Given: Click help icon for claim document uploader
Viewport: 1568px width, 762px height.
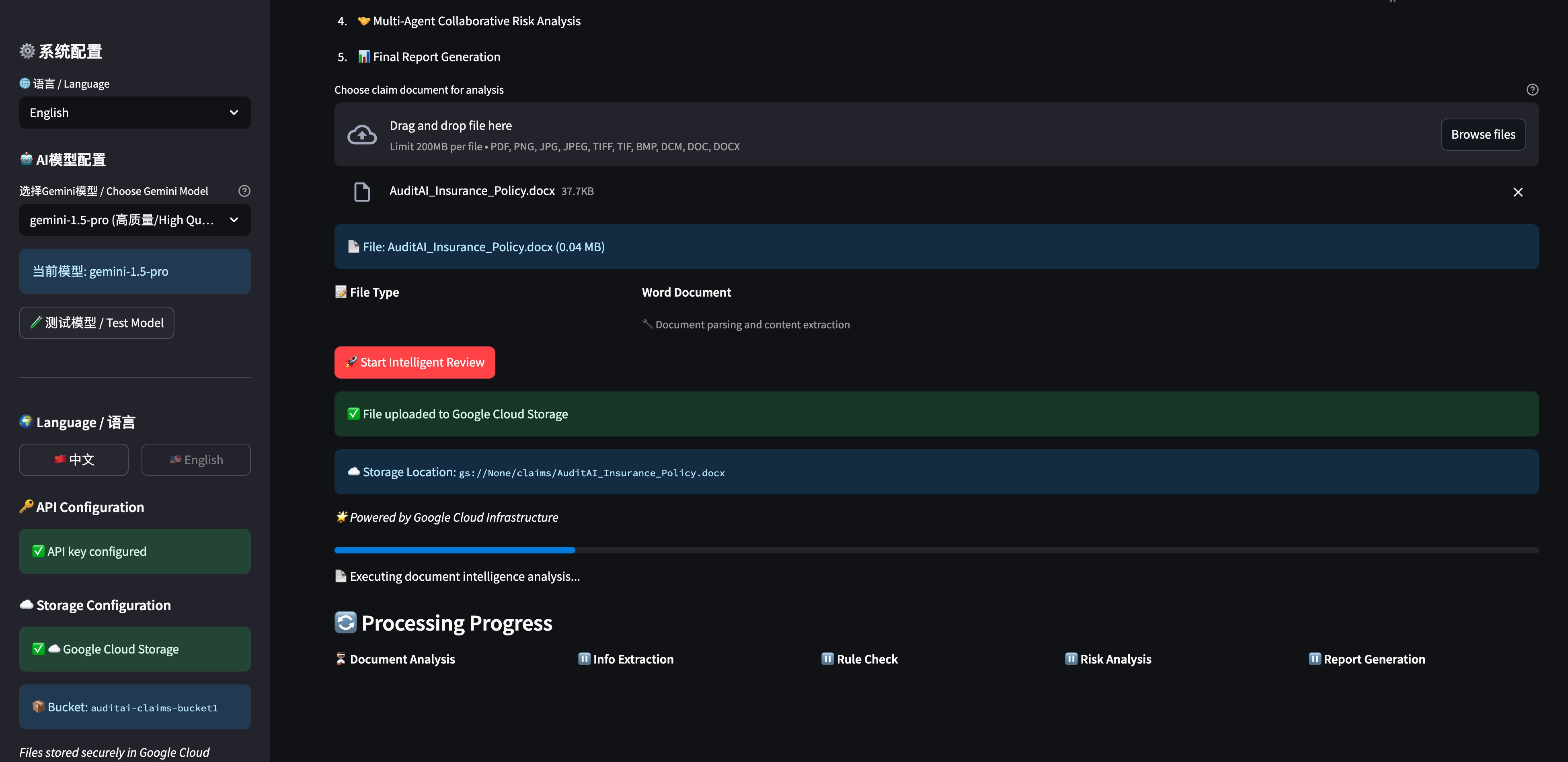Looking at the screenshot, I should coord(1532,90).
